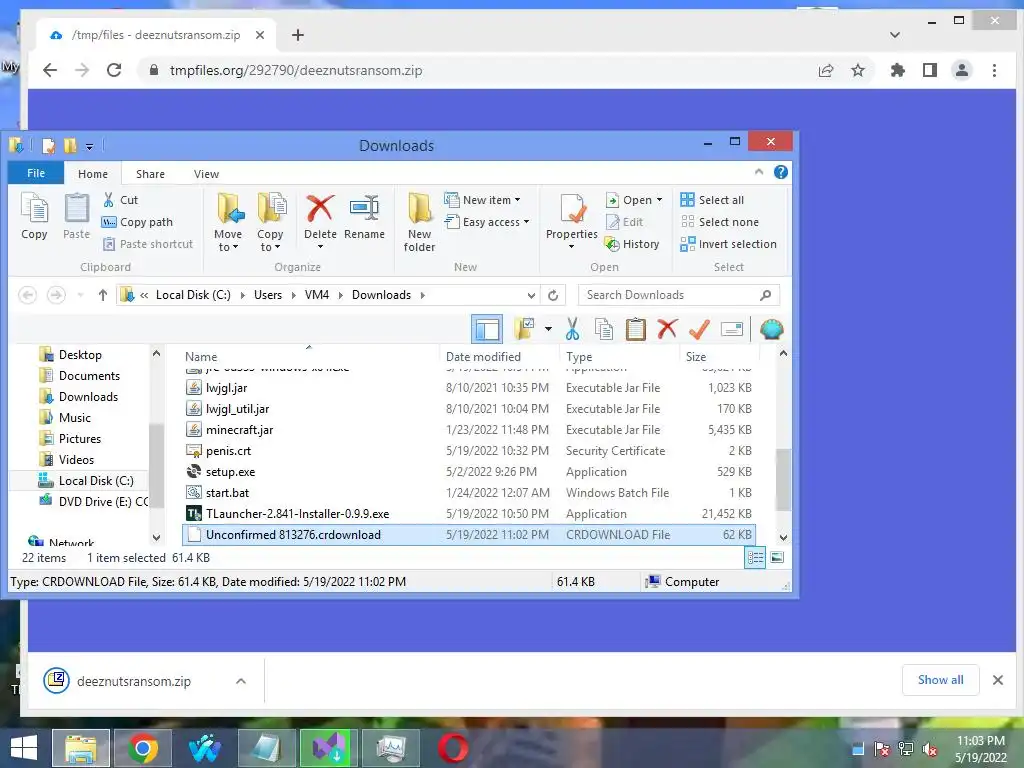Screen dimensions: 1024x768
Task: Click the red Delete icon in ribbon
Action: (320, 209)
